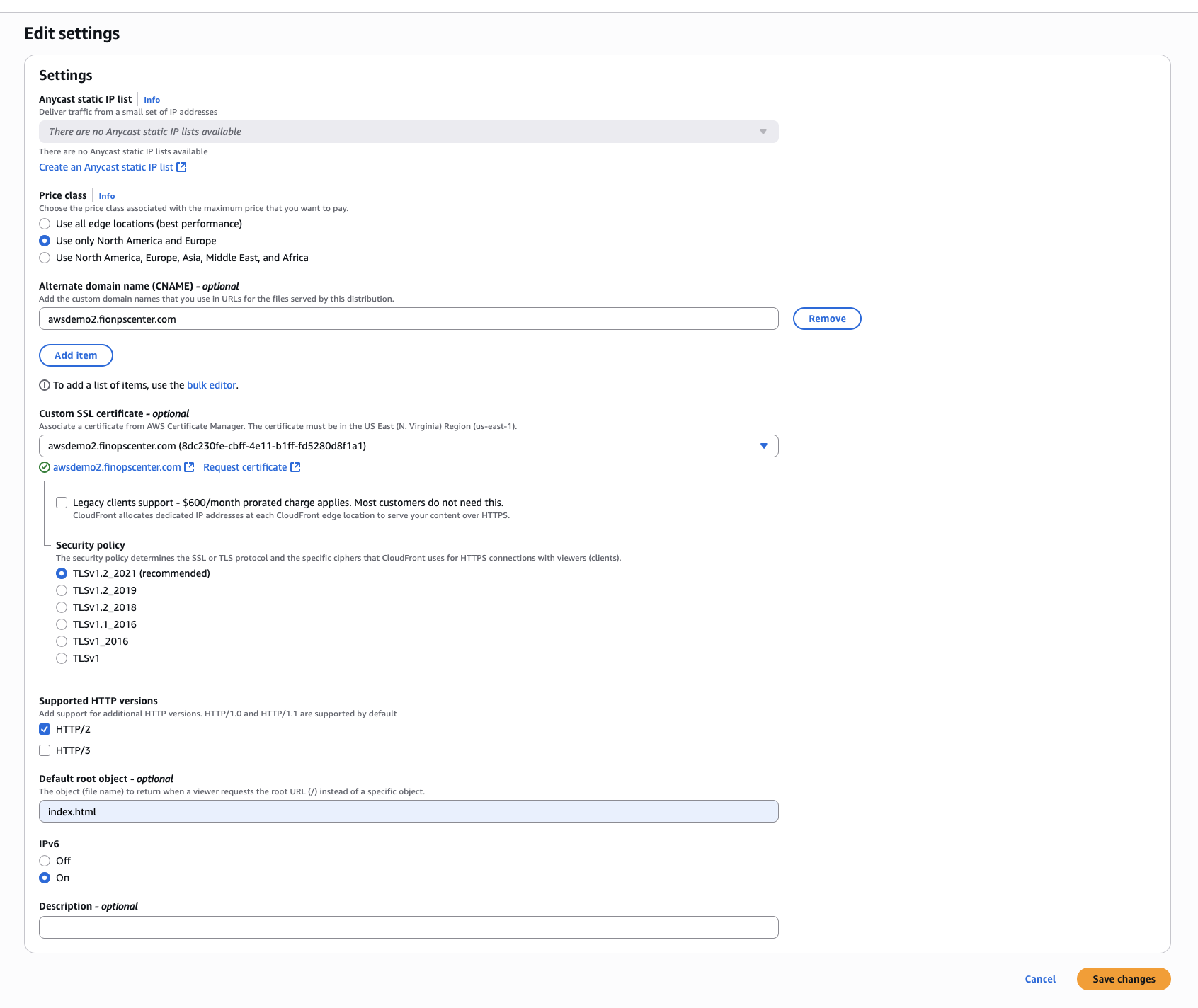Turn IPv6 Off
1198x1008 pixels.
(45, 861)
